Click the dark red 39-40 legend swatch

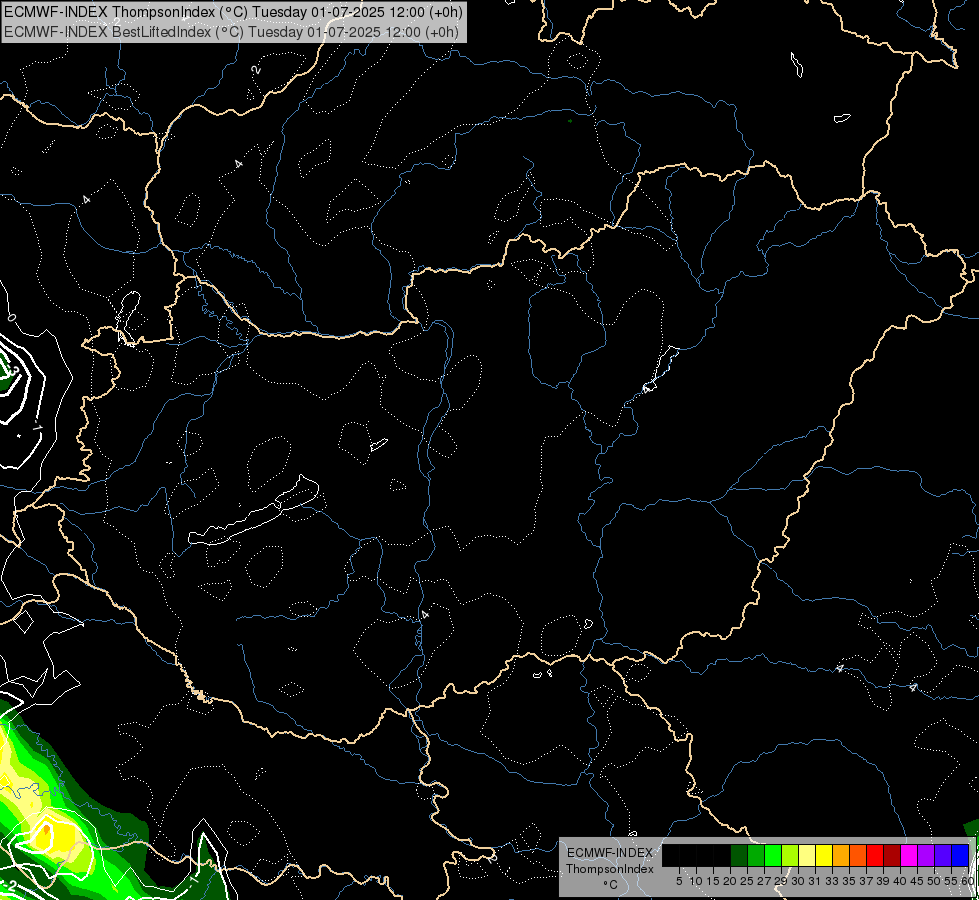point(892,855)
